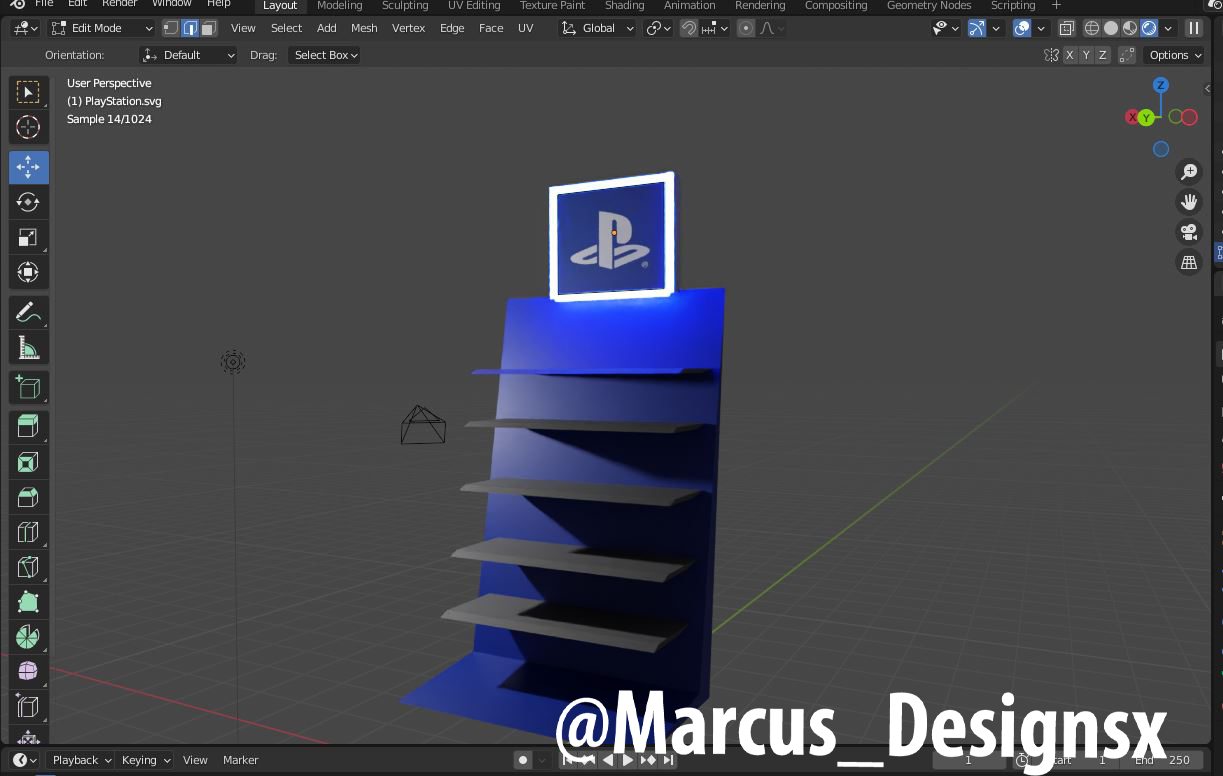Open the Mesh menu

click(x=364, y=28)
